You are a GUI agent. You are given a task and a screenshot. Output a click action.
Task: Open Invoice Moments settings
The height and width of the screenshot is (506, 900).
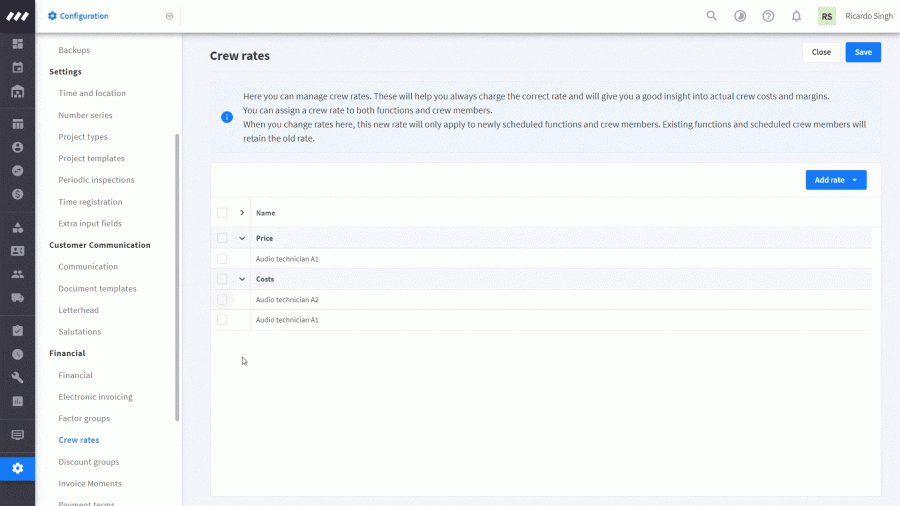click(90, 483)
